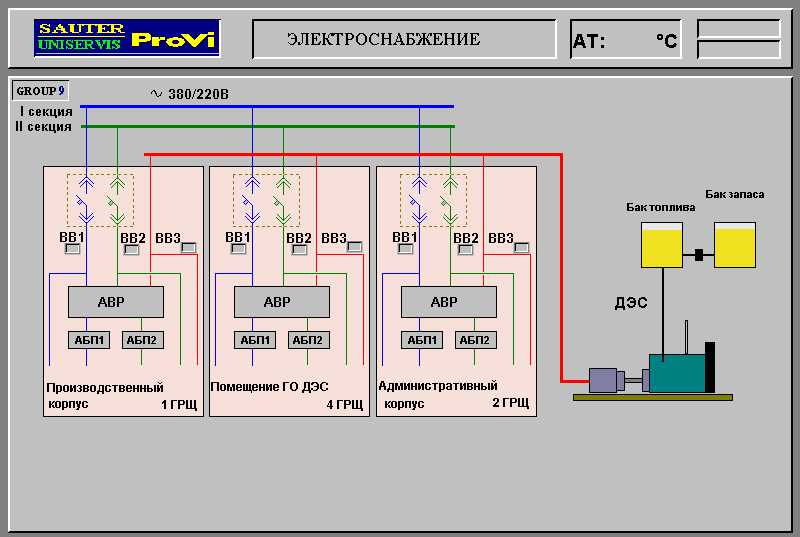Viewport: 800px width, 537px height.
Task: Click the Sauter Uniservis ProVi logo
Action: point(127,38)
